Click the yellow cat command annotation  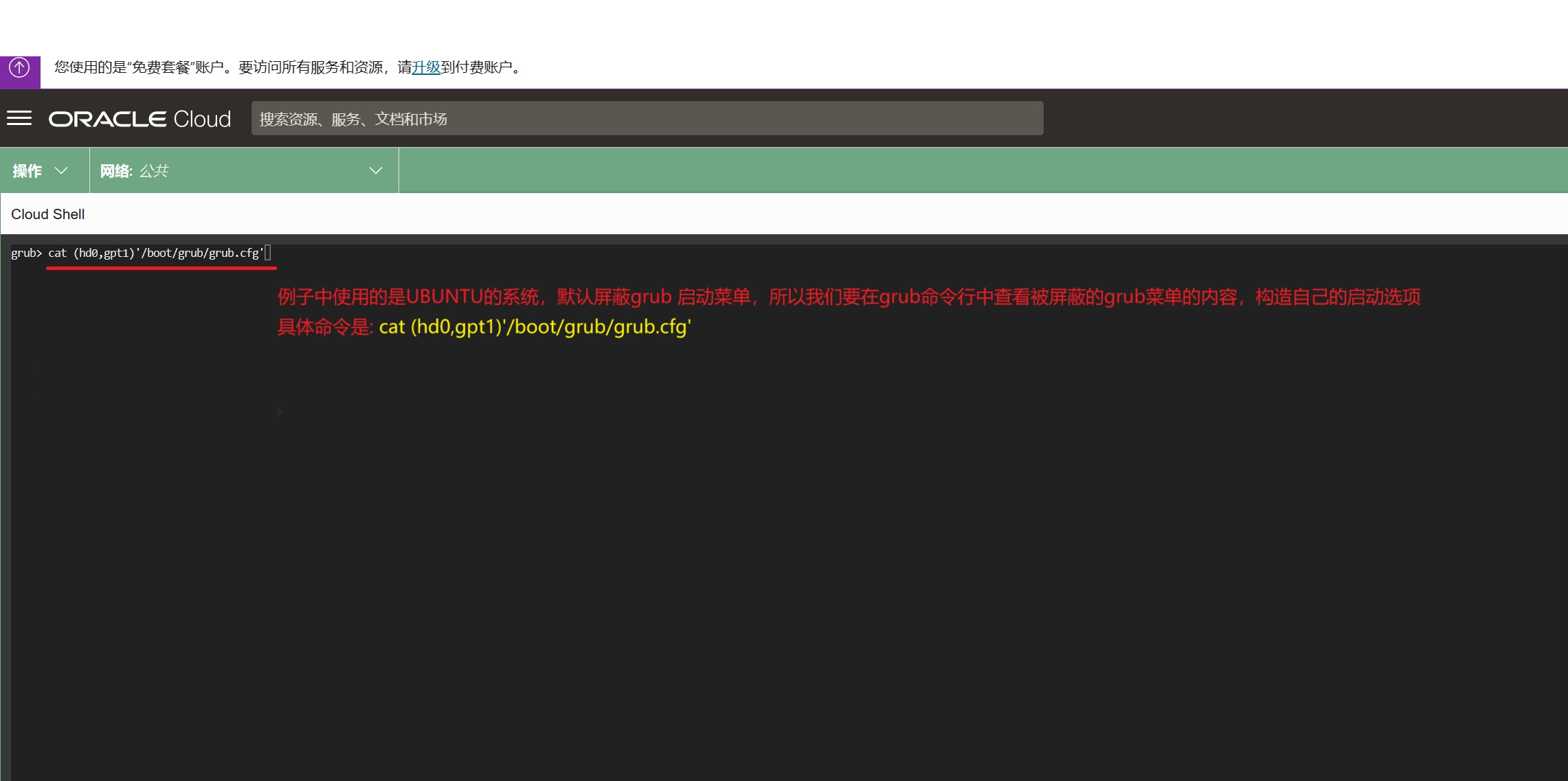coord(535,327)
